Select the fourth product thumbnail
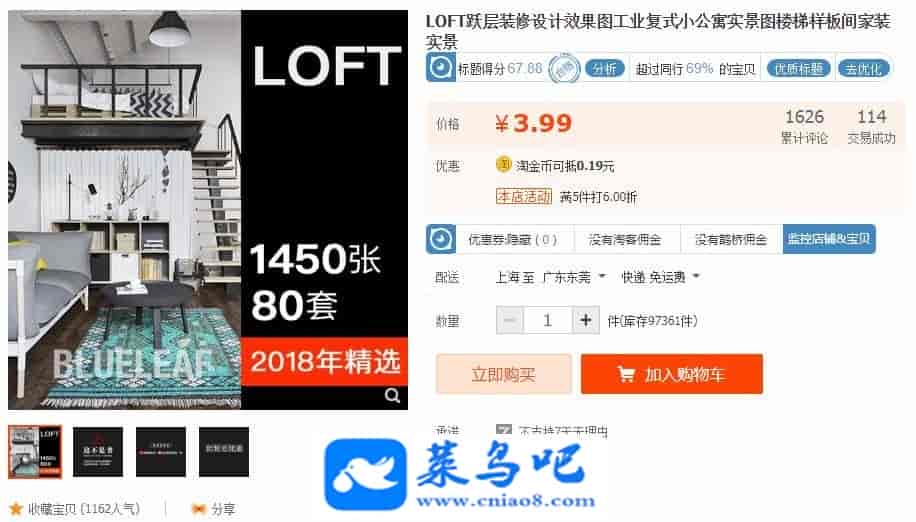This screenshot has height=522, width=916. [224, 452]
